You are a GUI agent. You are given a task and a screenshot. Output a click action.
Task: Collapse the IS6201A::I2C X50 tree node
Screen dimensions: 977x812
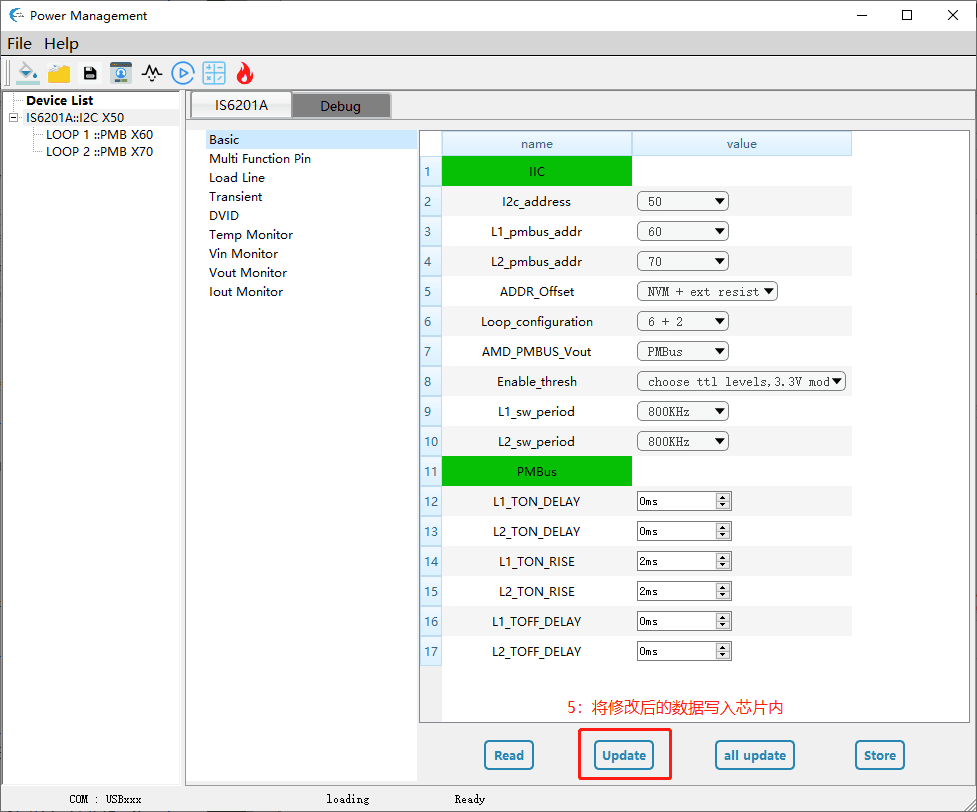pyautogui.click(x=13, y=118)
